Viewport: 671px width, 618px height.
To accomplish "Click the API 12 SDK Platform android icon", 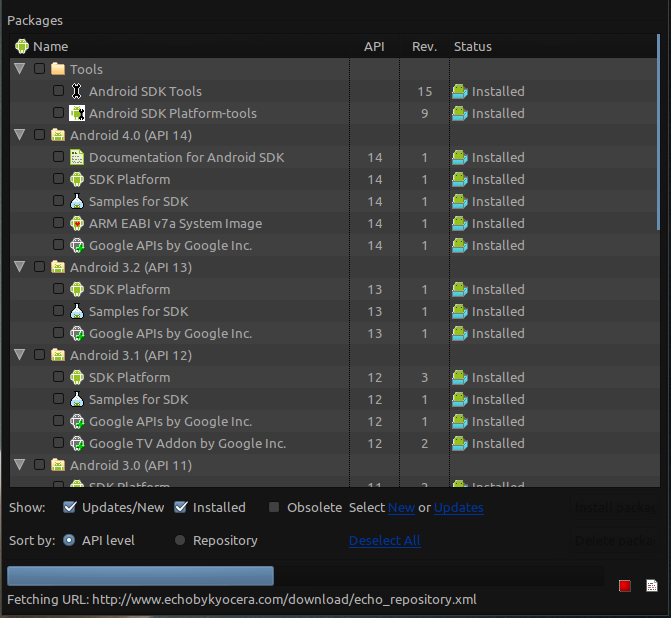I will pos(77,377).
